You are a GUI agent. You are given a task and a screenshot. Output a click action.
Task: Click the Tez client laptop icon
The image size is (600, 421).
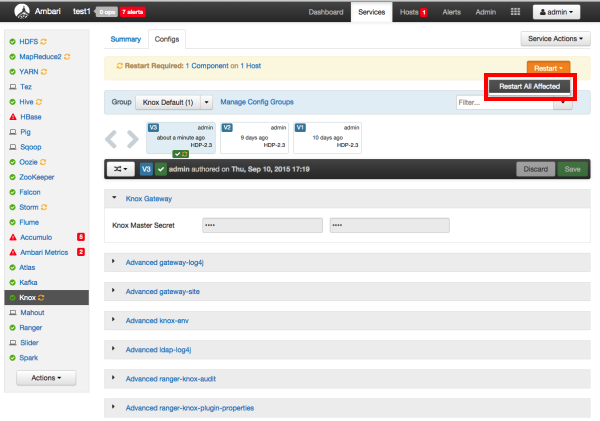pyautogui.click(x=13, y=87)
